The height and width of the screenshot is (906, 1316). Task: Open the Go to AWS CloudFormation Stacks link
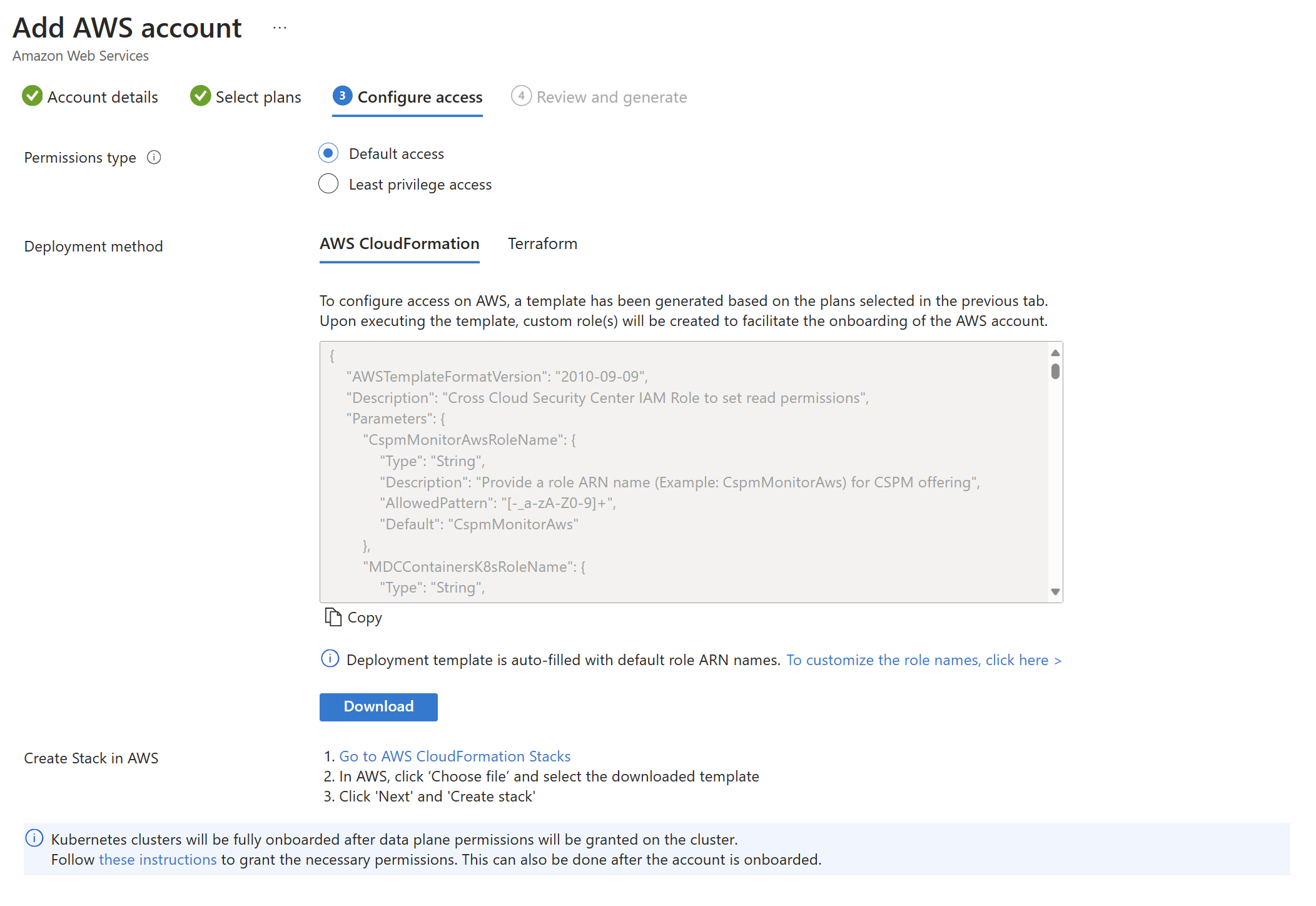455,756
